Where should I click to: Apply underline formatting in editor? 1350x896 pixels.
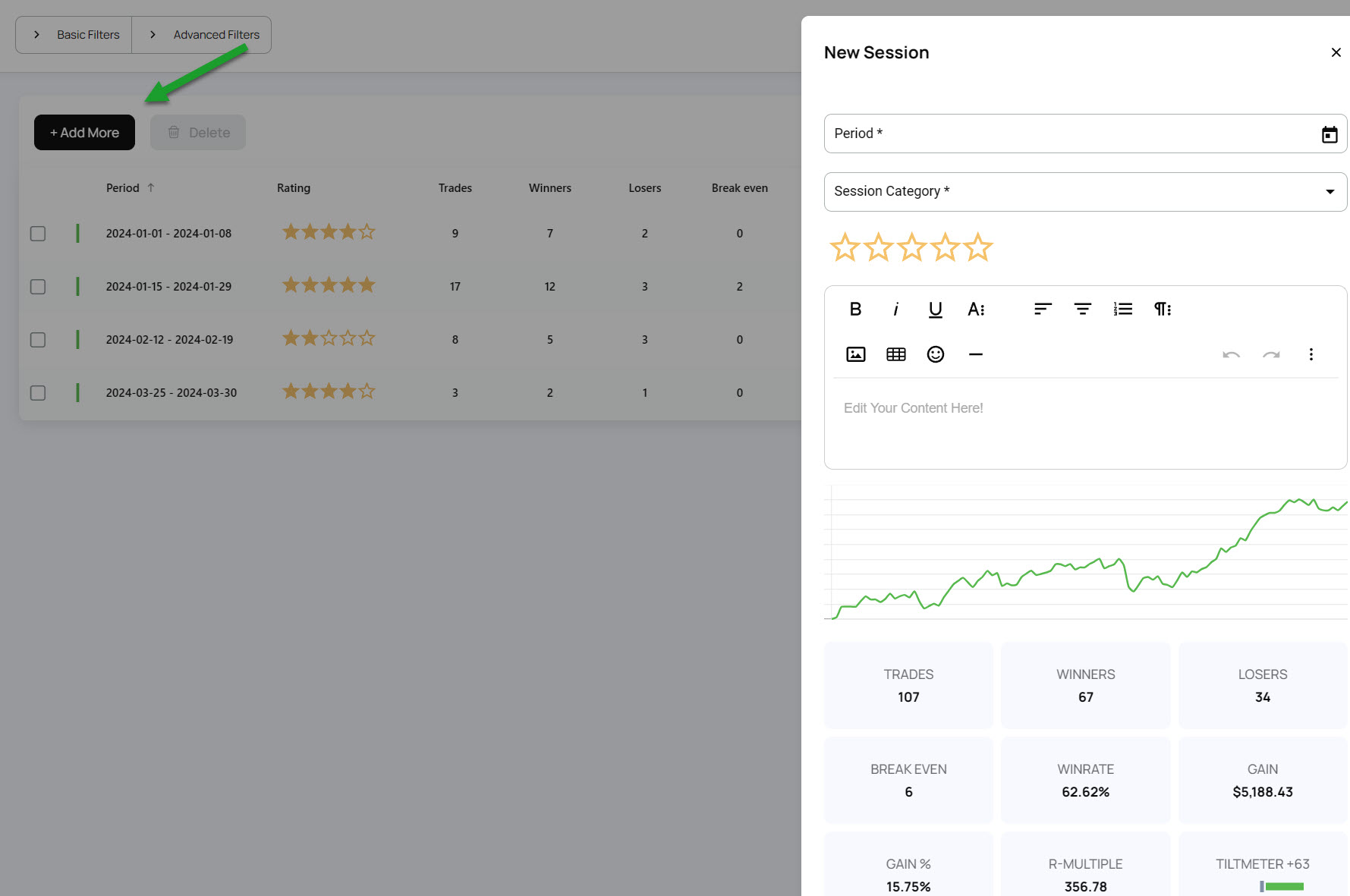click(x=935, y=309)
